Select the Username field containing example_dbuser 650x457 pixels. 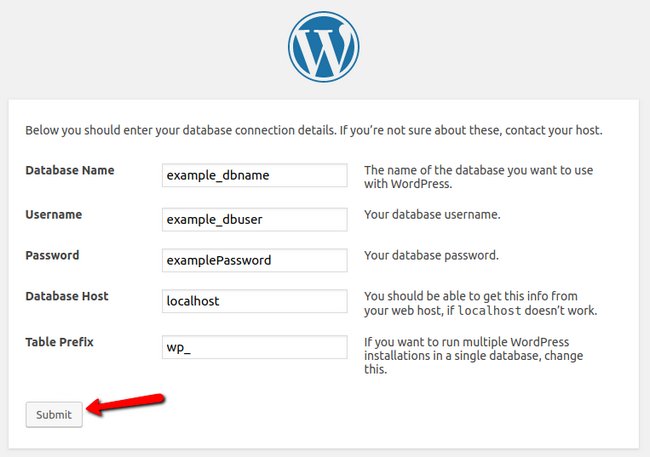click(x=255, y=219)
